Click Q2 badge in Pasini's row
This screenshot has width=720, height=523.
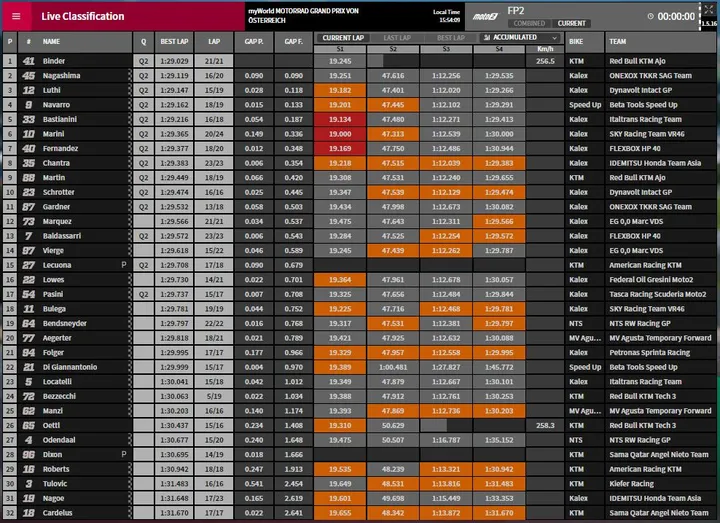[x=143, y=294]
